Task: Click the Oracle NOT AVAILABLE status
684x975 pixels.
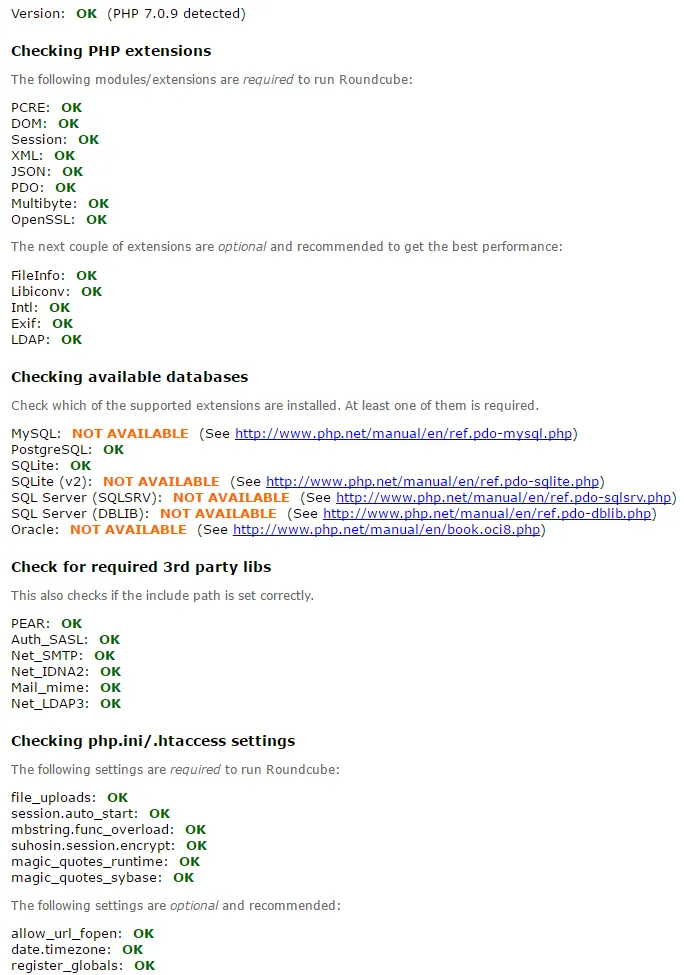Action: click(128, 530)
